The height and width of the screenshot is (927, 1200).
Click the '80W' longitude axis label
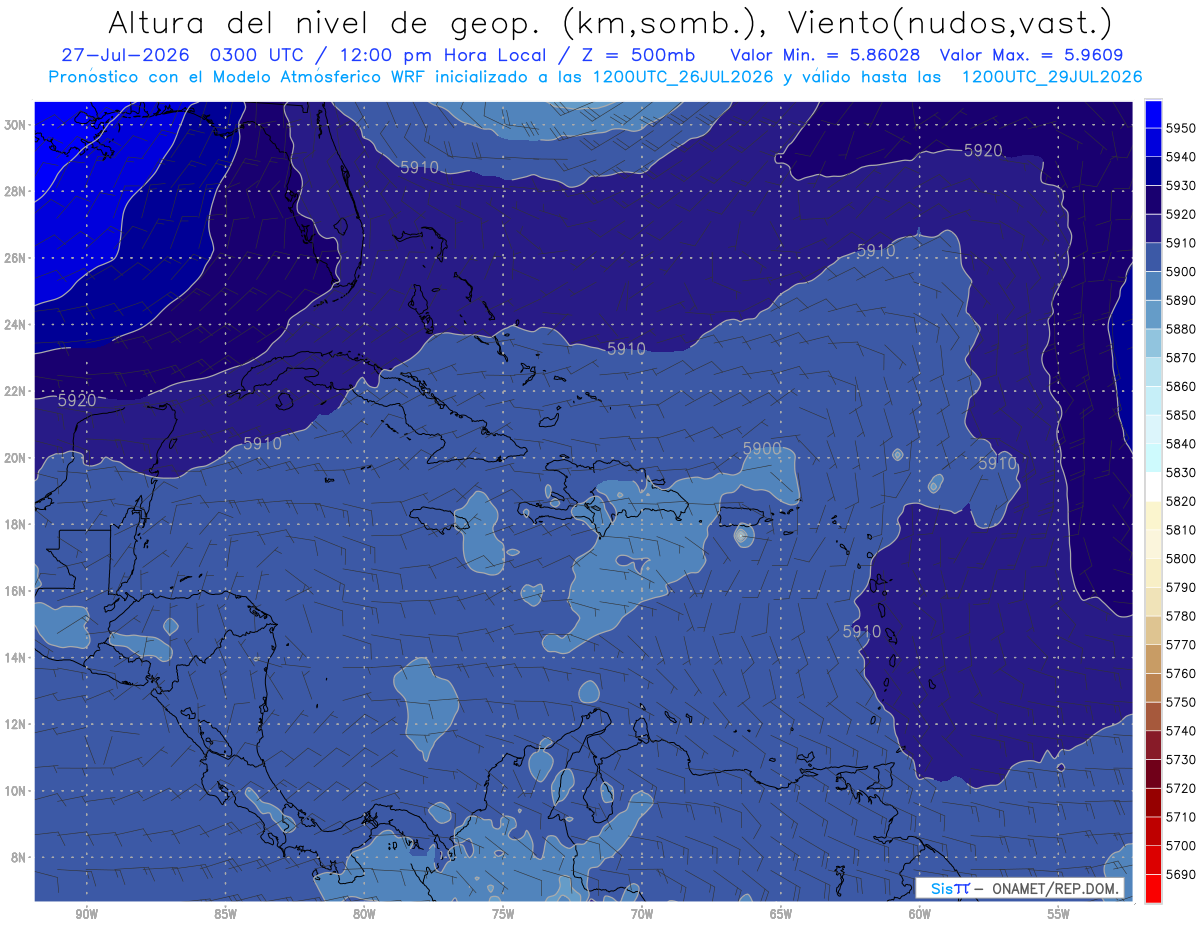click(x=364, y=914)
